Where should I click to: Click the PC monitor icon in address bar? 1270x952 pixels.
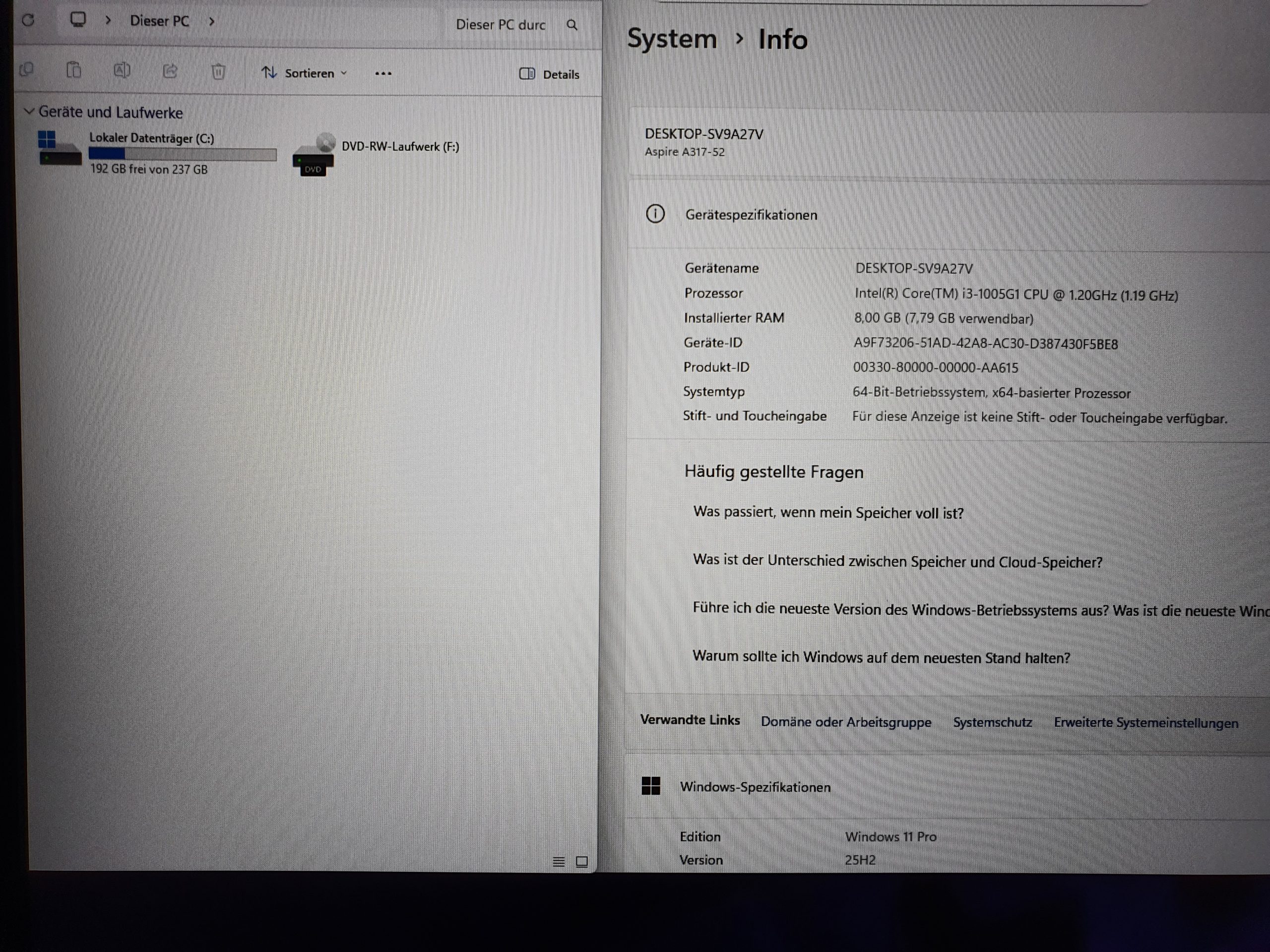(x=78, y=20)
